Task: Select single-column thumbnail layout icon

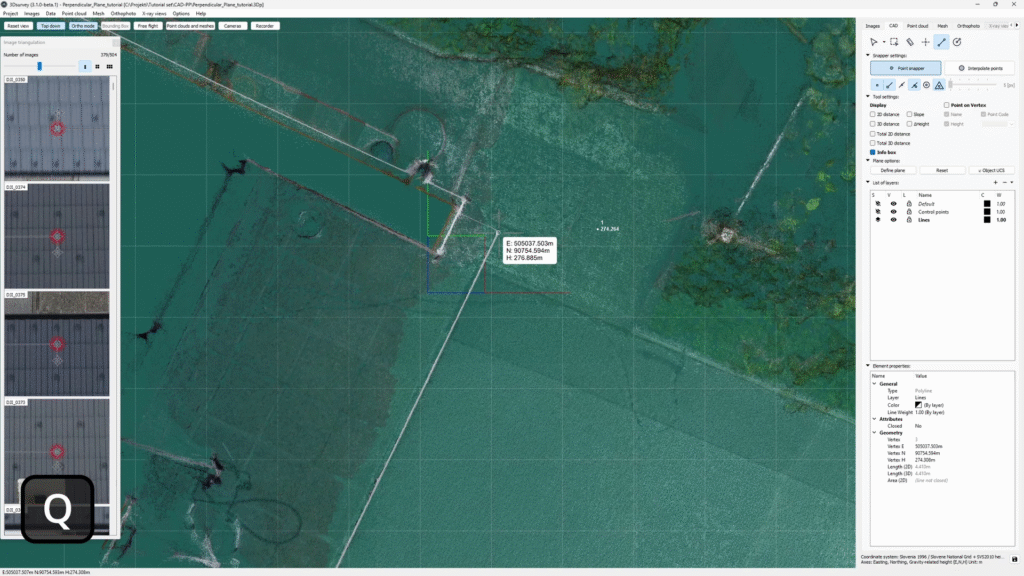Action: 85,67
